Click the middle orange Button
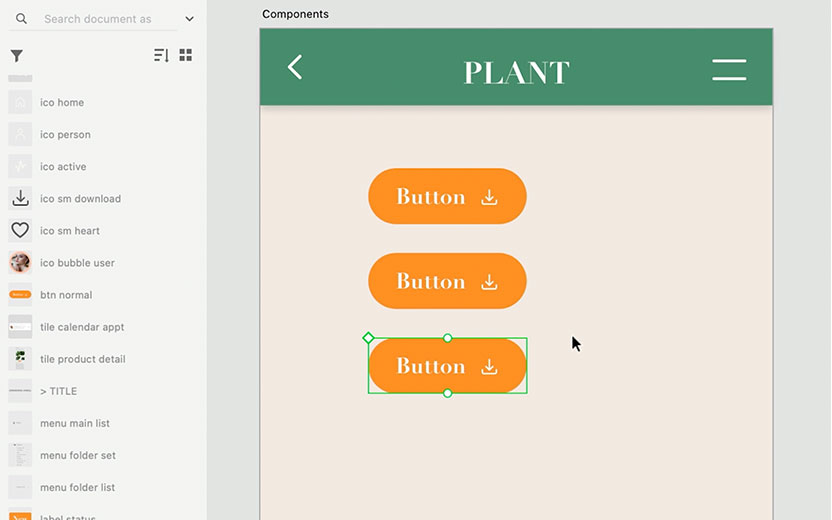 (447, 281)
